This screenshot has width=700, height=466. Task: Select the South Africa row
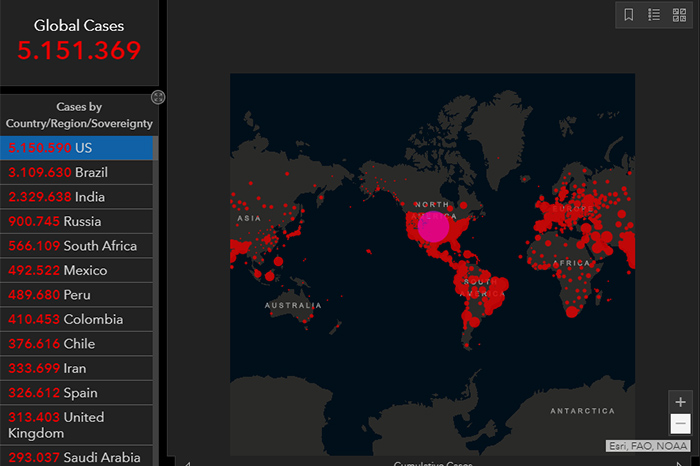[76, 246]
